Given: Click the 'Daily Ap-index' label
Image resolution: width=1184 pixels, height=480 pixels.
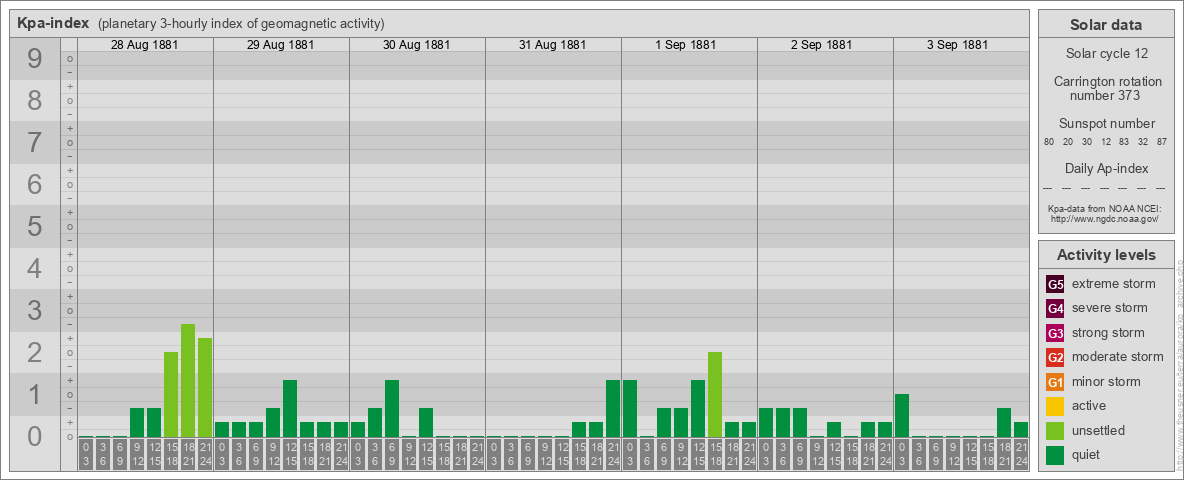Looking at the screenshot, I should [x=1105, y=168].
